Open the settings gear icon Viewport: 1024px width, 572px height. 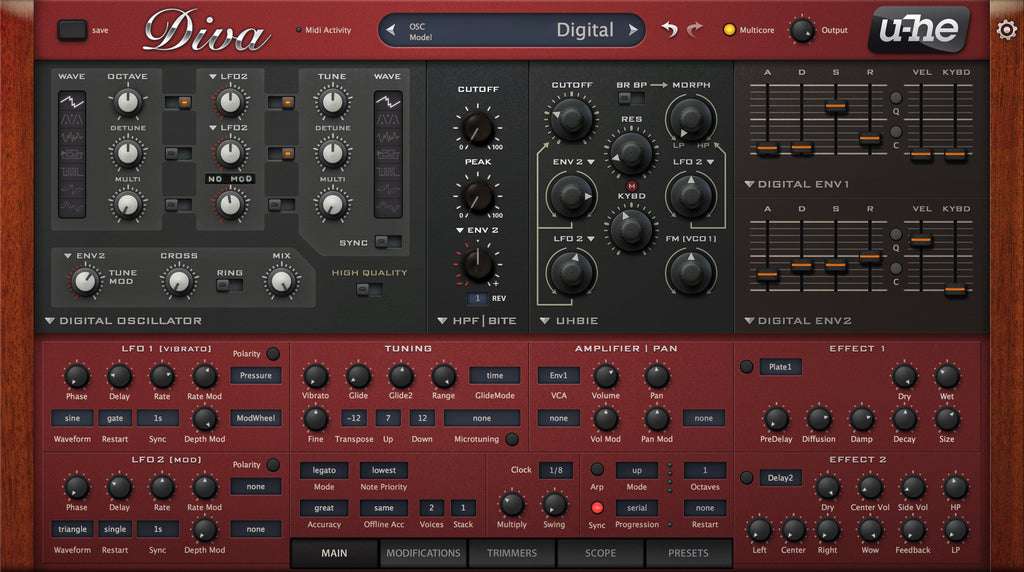point(1006,29)
